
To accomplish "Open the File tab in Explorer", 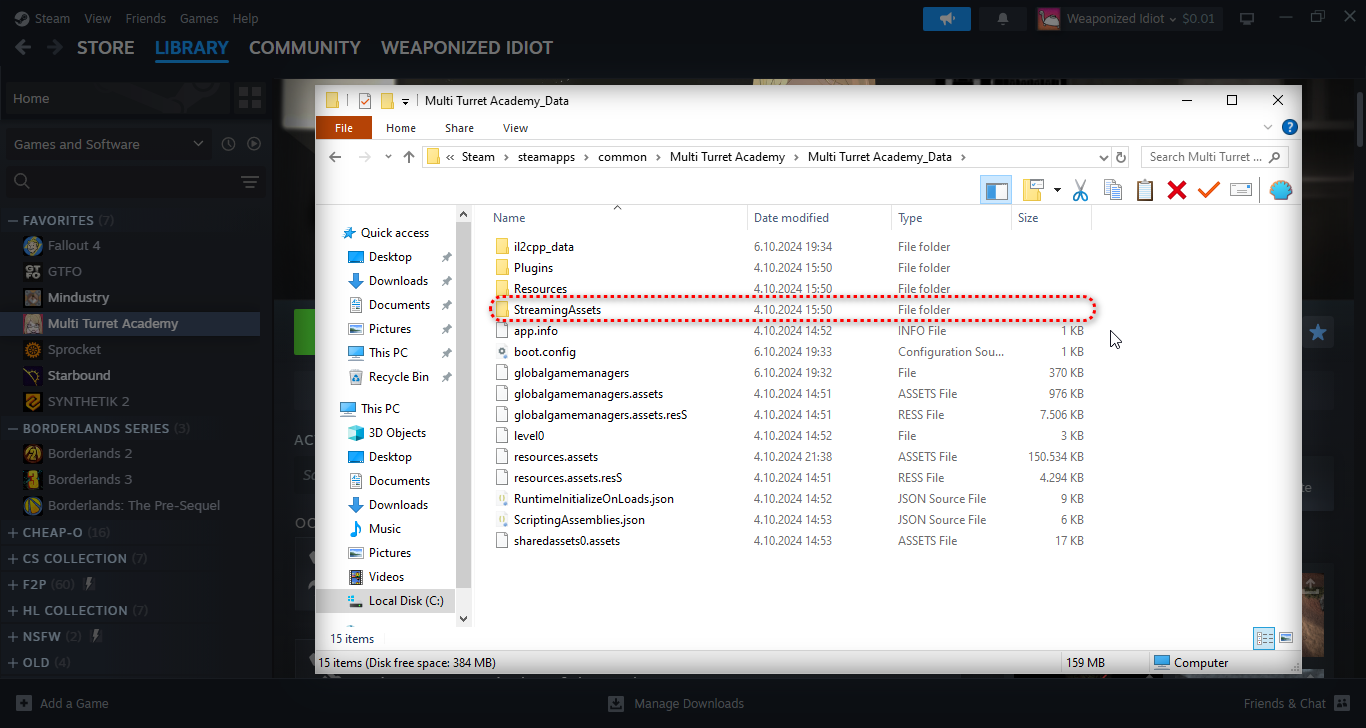I will tap(344, 128).
